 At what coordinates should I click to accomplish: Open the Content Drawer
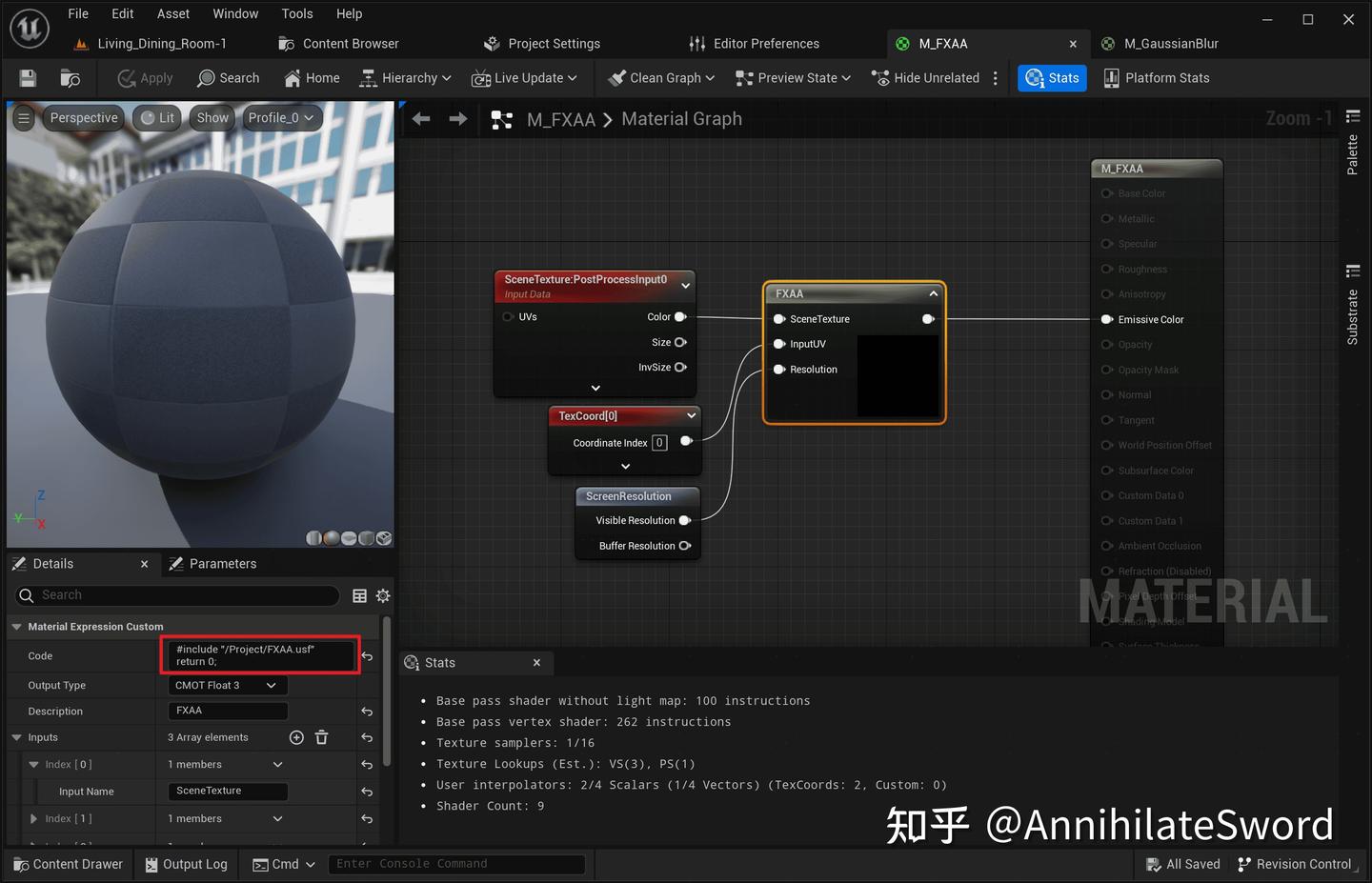(x=68, y=864)
